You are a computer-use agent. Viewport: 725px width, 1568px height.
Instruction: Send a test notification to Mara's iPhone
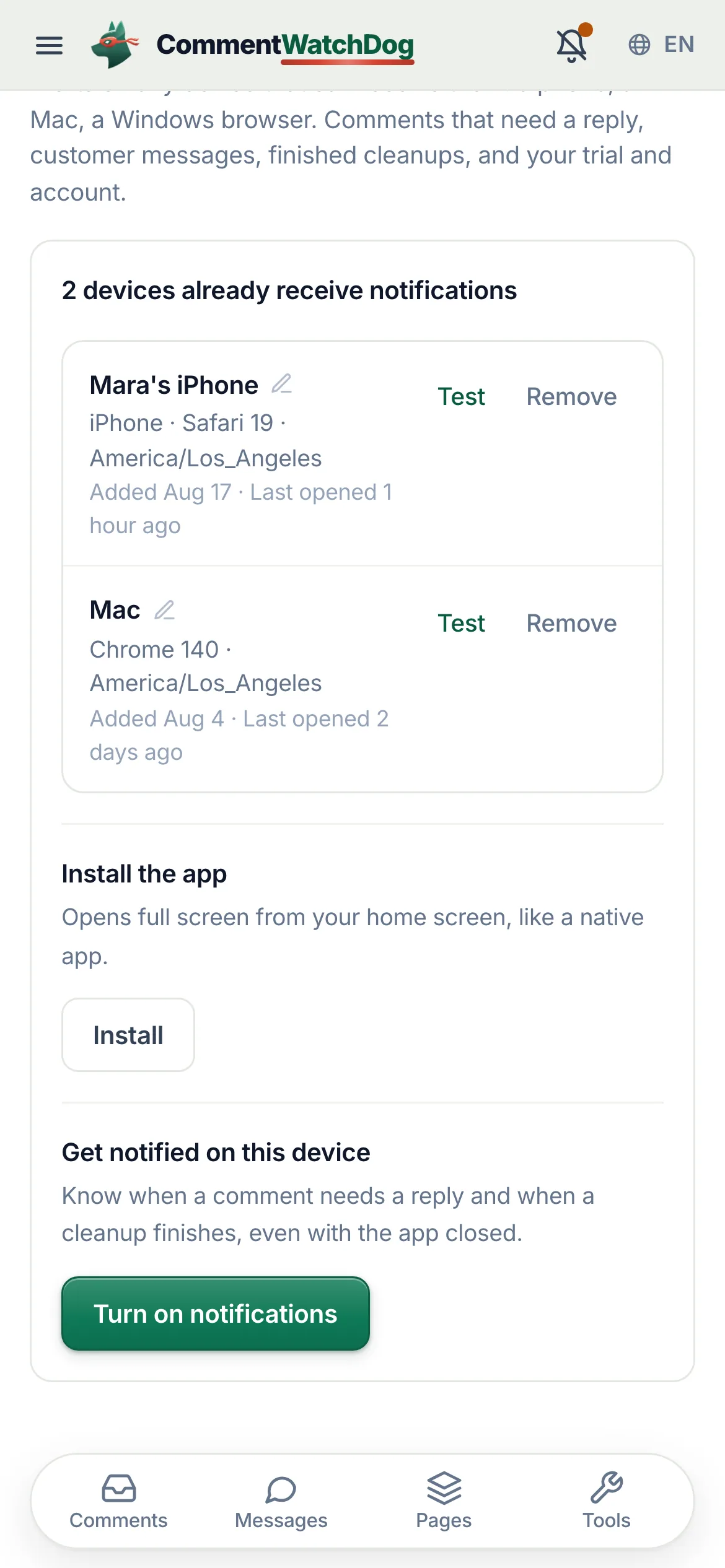[x=461, y=397]
